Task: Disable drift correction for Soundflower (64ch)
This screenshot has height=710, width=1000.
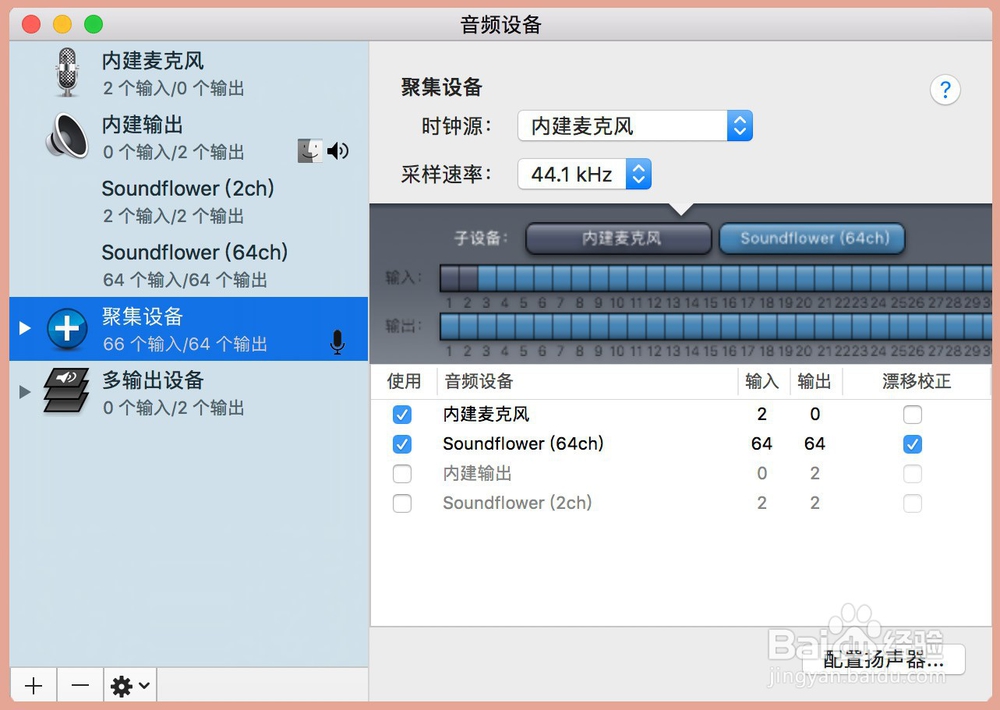Action: click(912, 444)
